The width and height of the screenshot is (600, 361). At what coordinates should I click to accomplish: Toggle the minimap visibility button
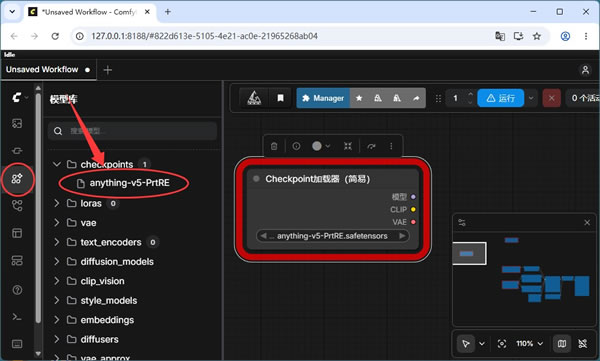coord(561,343)
